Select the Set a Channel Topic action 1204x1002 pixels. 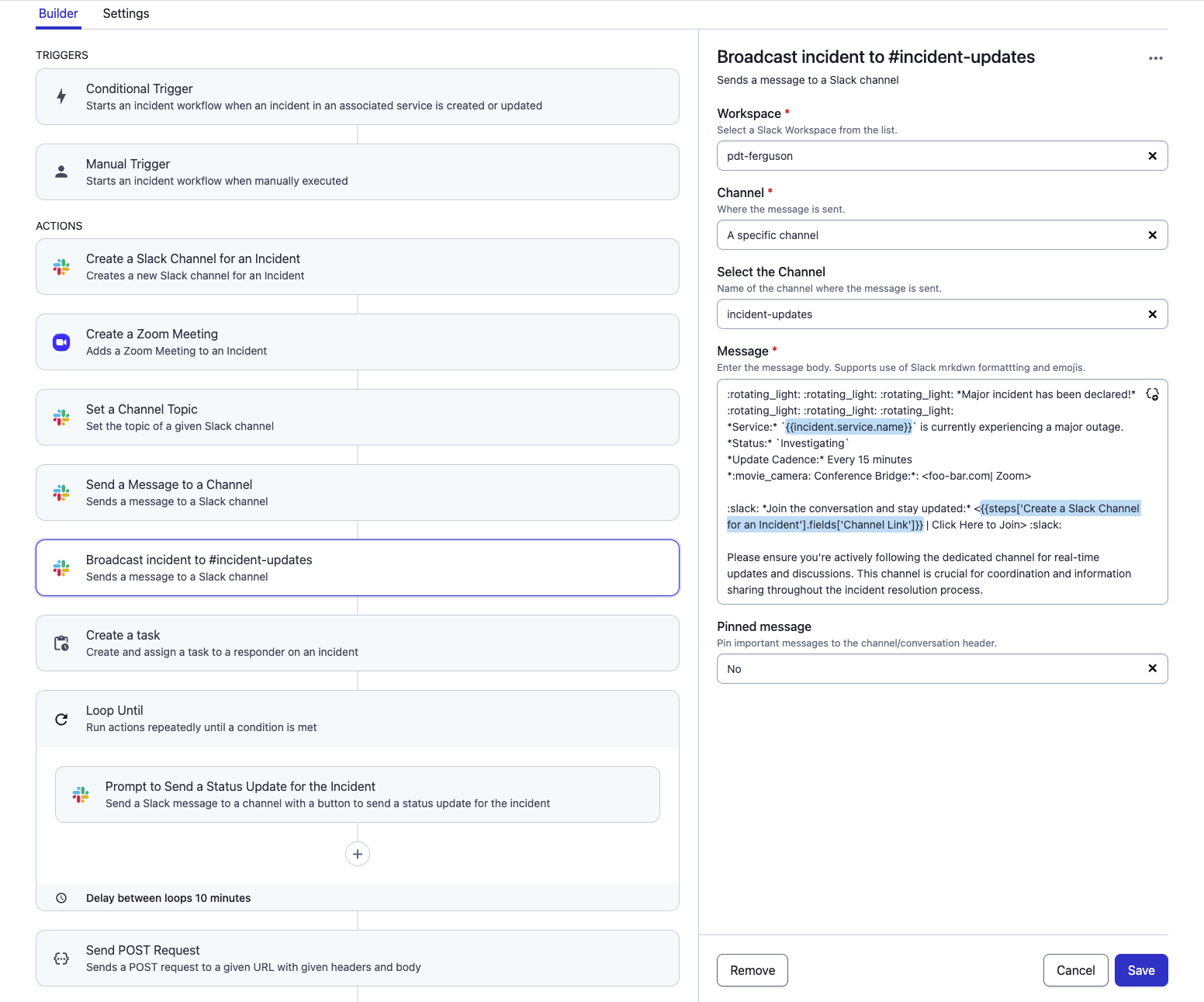coord(357,418)
